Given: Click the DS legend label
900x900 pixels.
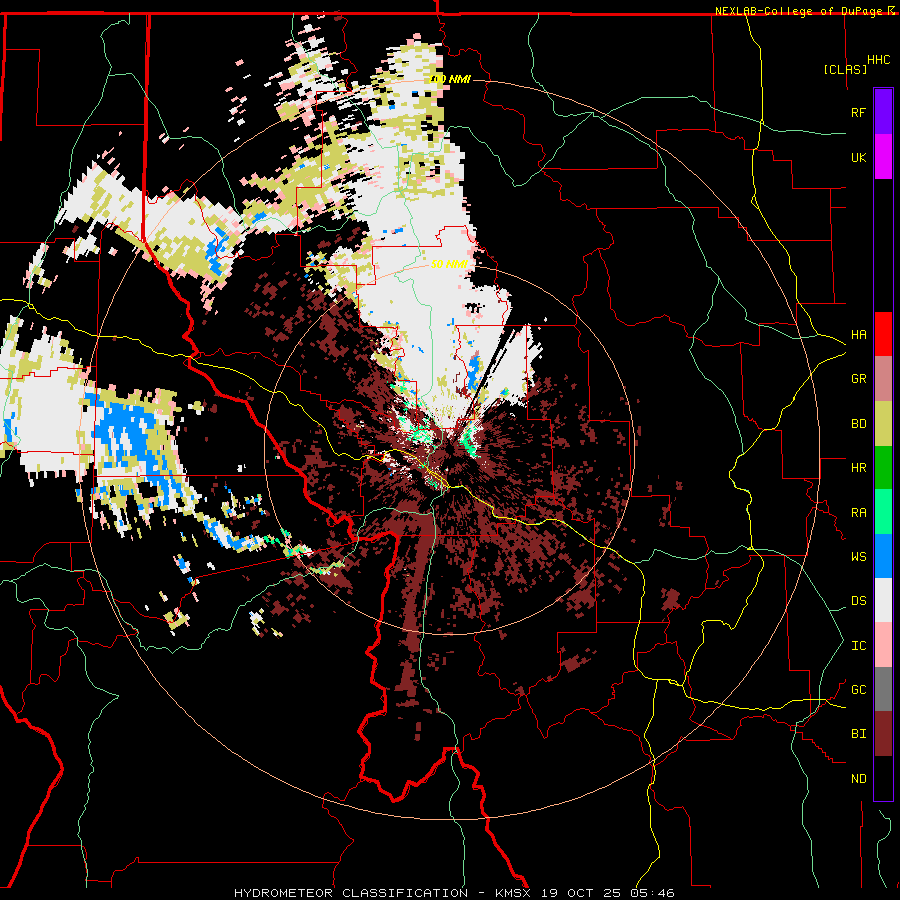Looking at the screenshot, I should 858,601.
